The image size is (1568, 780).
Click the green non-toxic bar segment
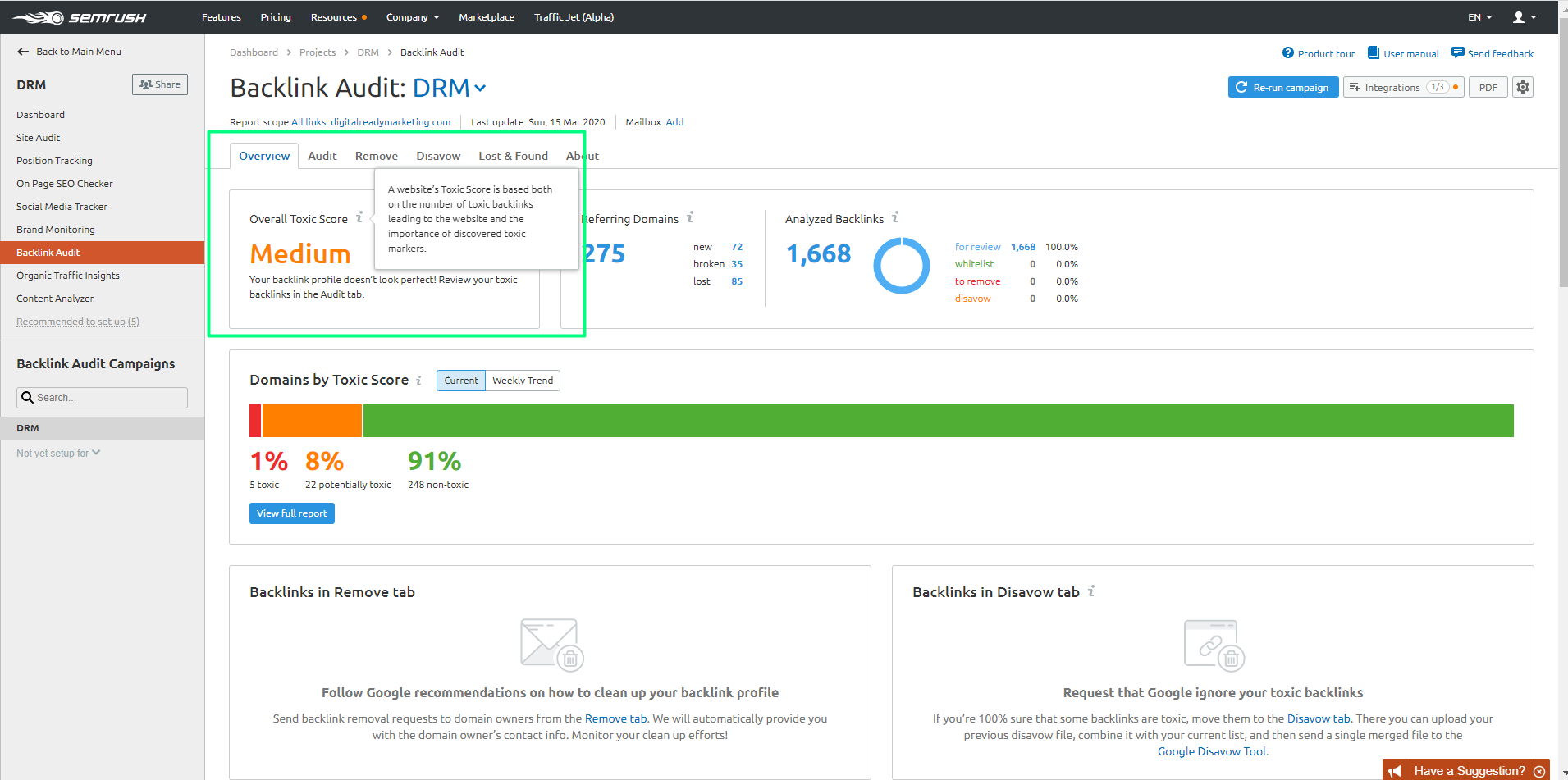point(938,421)
